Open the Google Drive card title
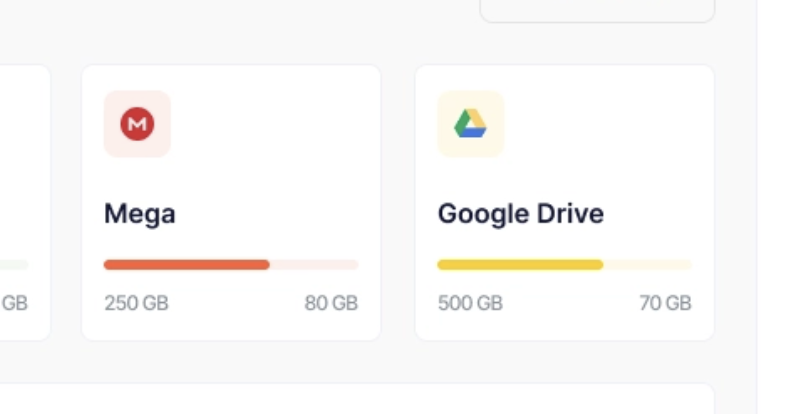The image size is (792, 414). click(520, 213)
